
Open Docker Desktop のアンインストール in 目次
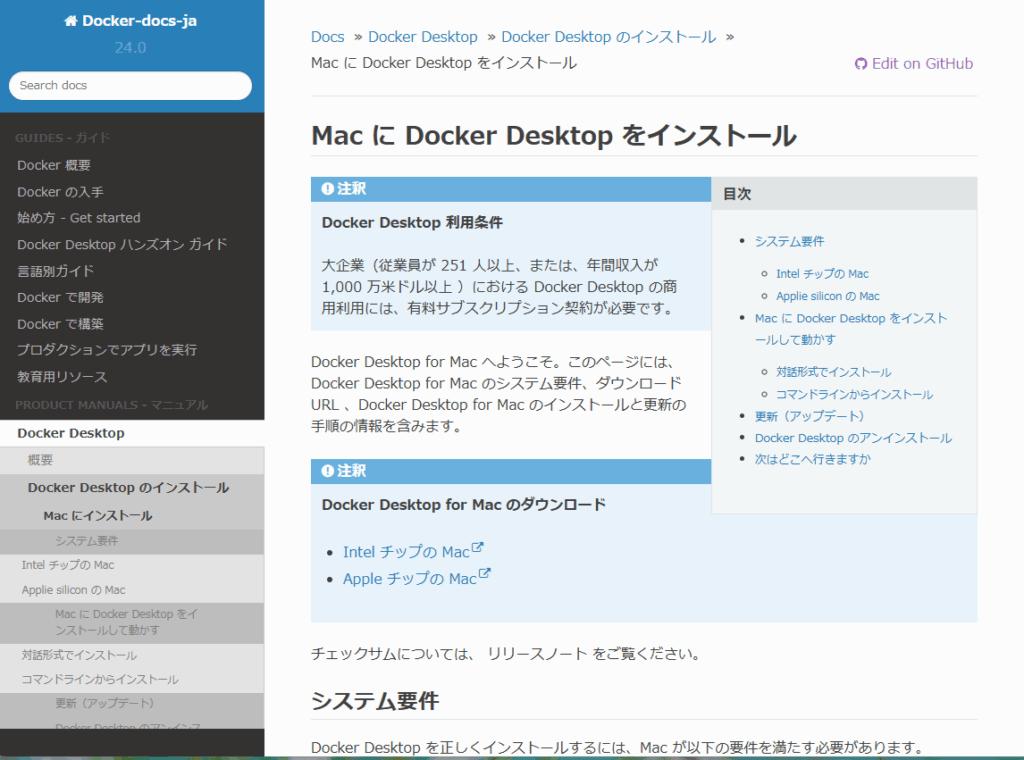coord(853,438)
